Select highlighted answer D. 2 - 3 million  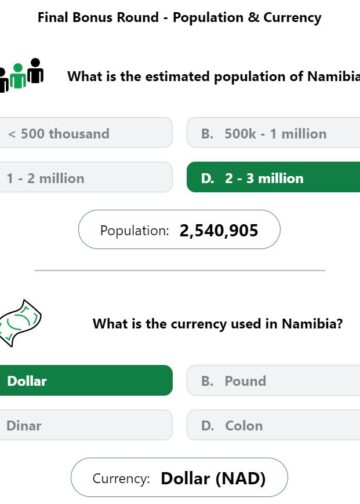click(x=273, y=177)
